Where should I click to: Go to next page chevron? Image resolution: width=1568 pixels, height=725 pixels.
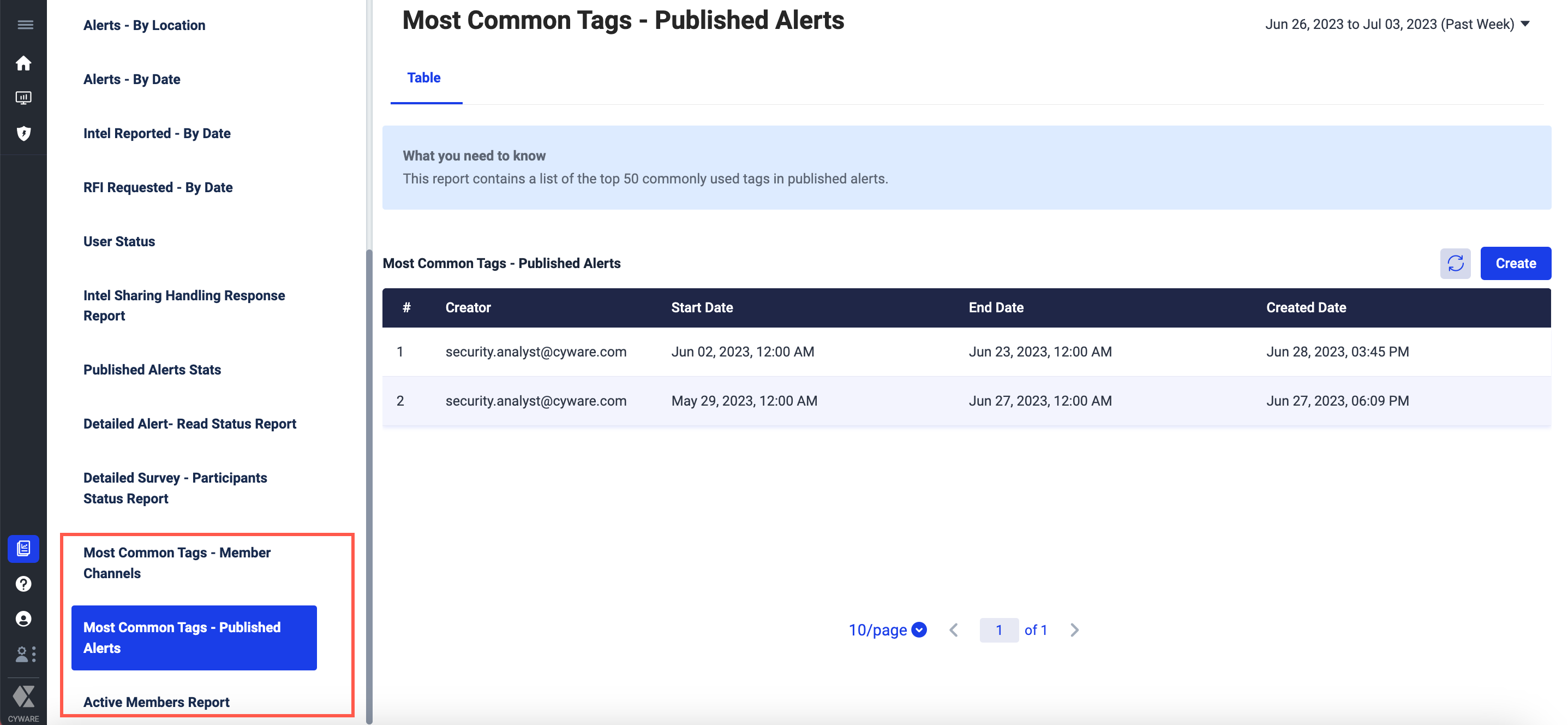1074,629
